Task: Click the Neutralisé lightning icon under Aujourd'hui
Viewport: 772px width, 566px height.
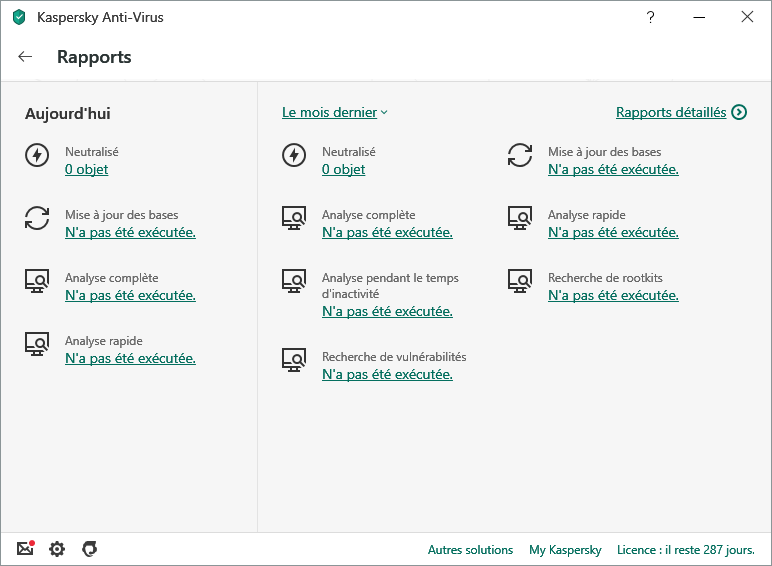Action: (x=37, y=155)
